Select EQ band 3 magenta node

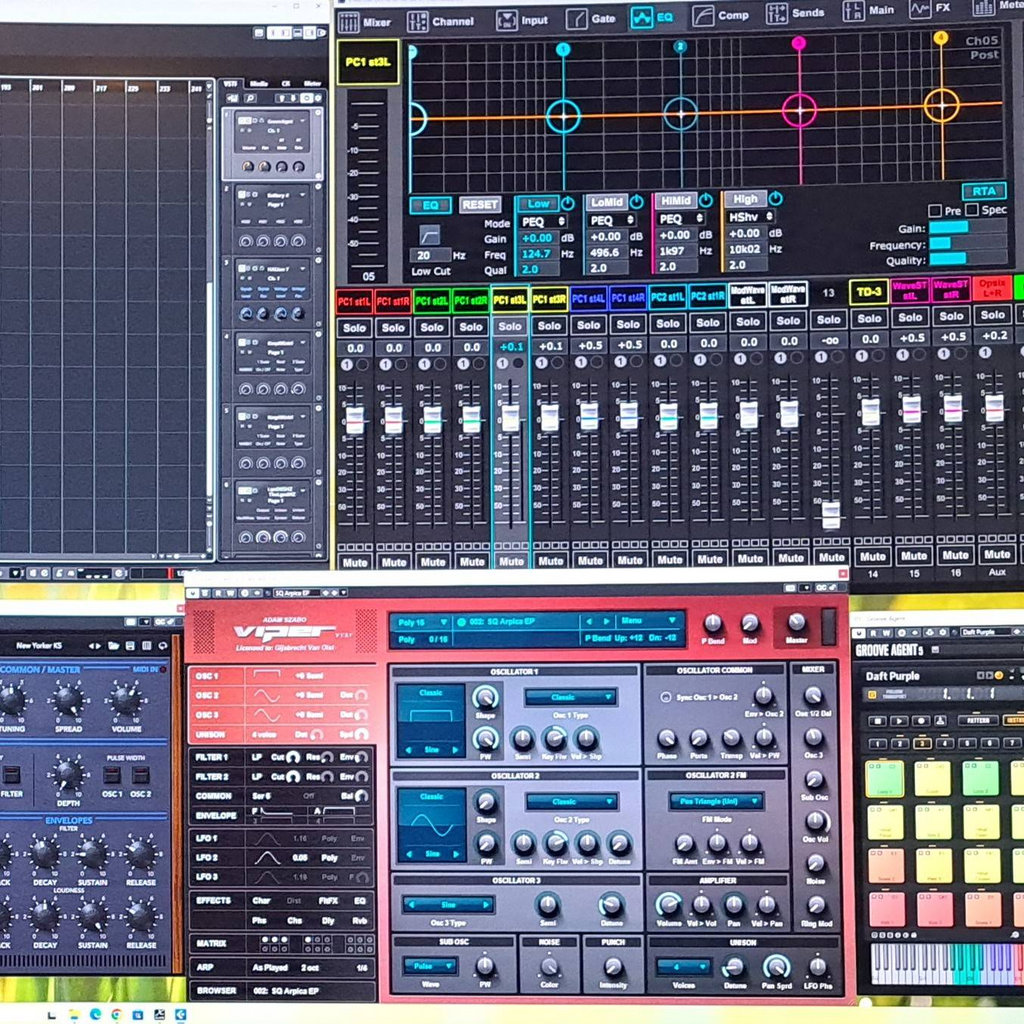799,110
